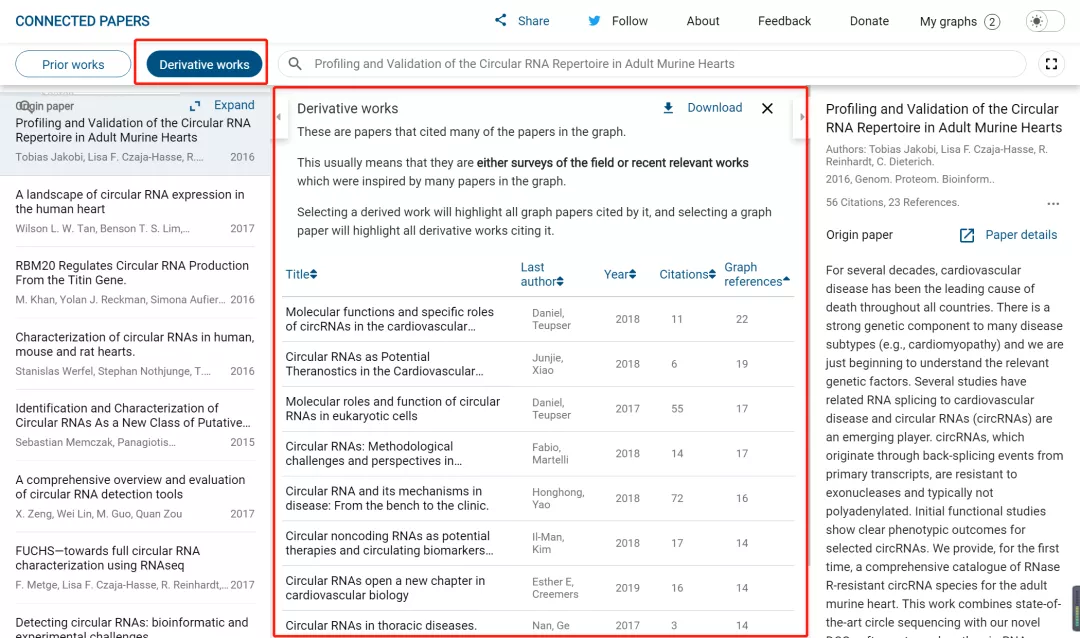1080x638 pixels.
Task: Open Paper details external link icon
Action: [x=967, y=235]
